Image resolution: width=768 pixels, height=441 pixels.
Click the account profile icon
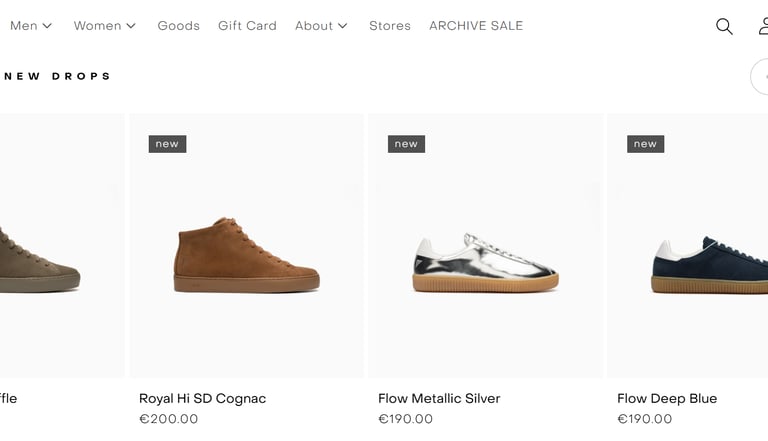coord(762,26)
